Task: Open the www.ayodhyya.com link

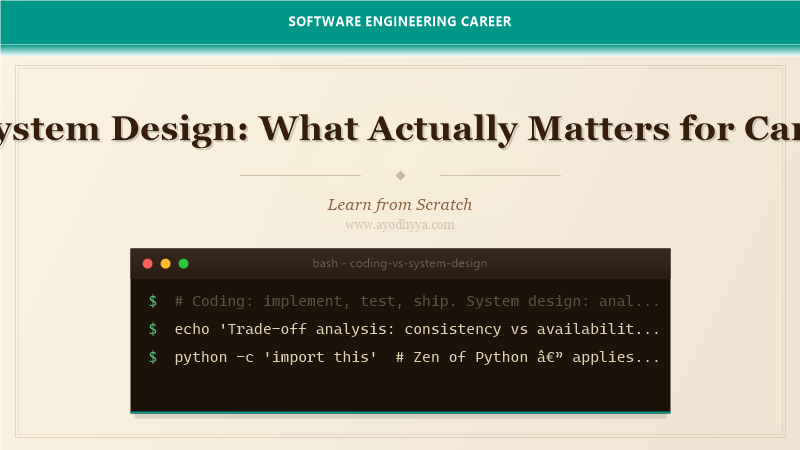Action: coord(399,225)
